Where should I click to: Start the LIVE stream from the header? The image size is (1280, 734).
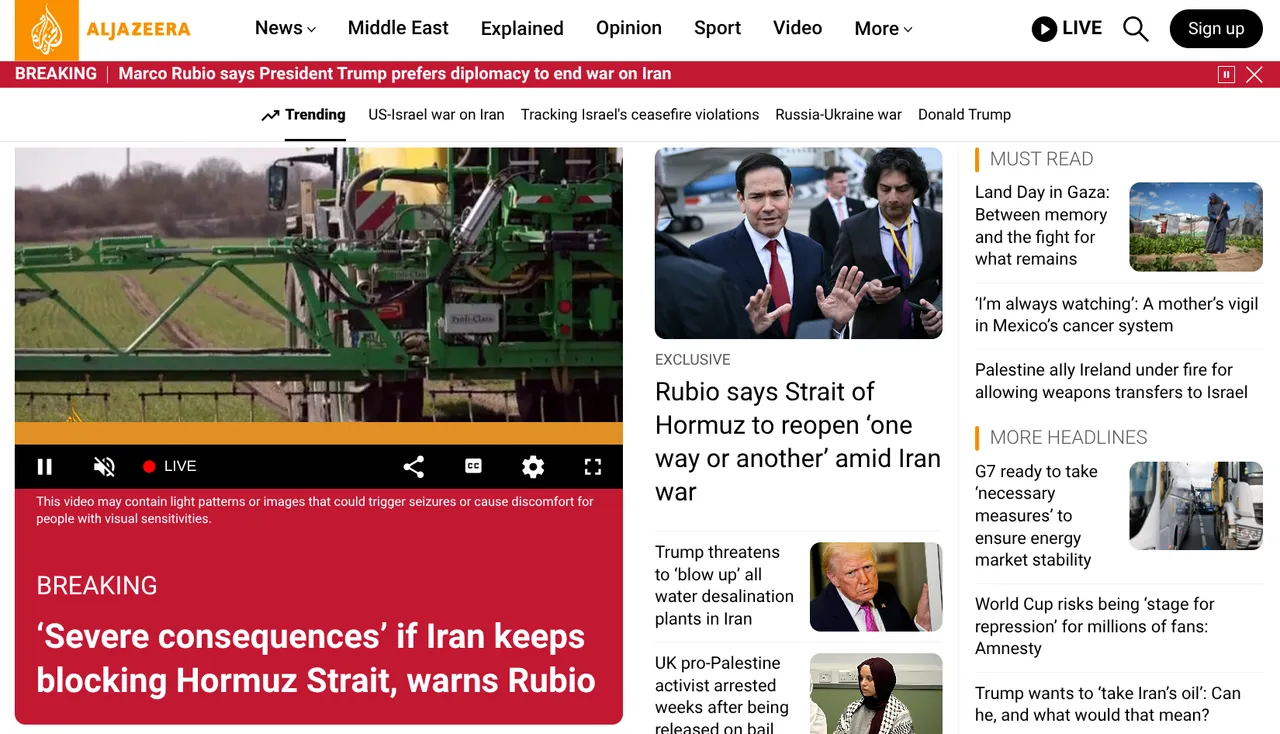coord(1067,29)
